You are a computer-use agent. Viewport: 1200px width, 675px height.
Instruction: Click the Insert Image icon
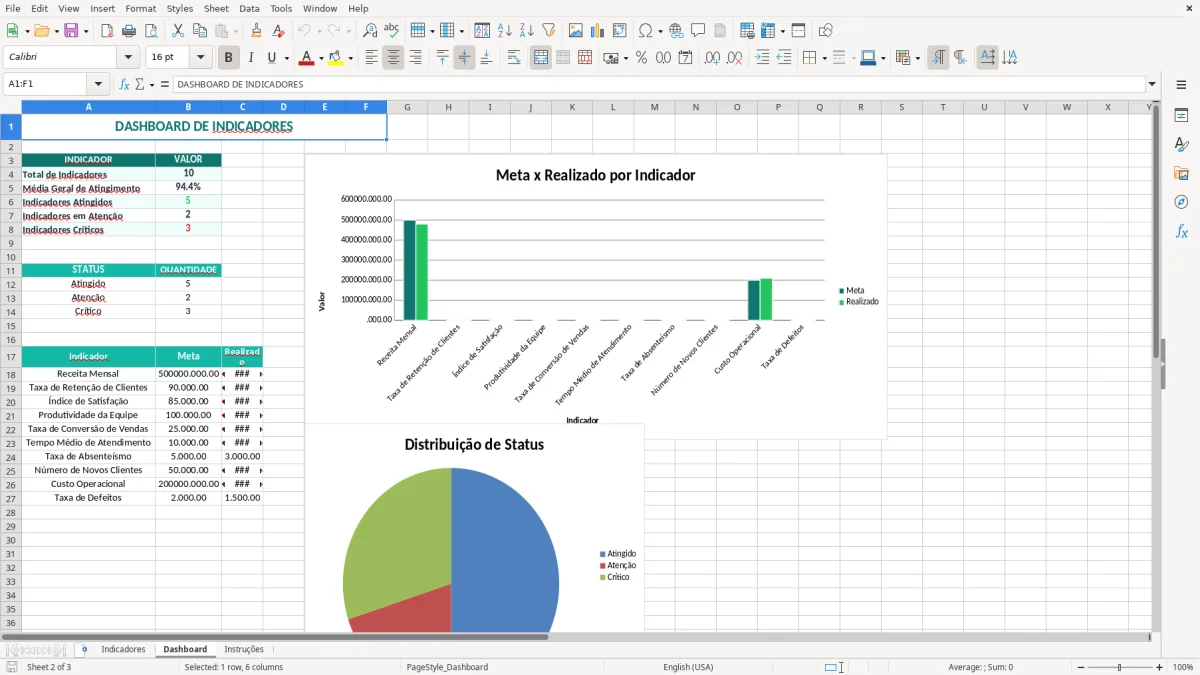576,31
